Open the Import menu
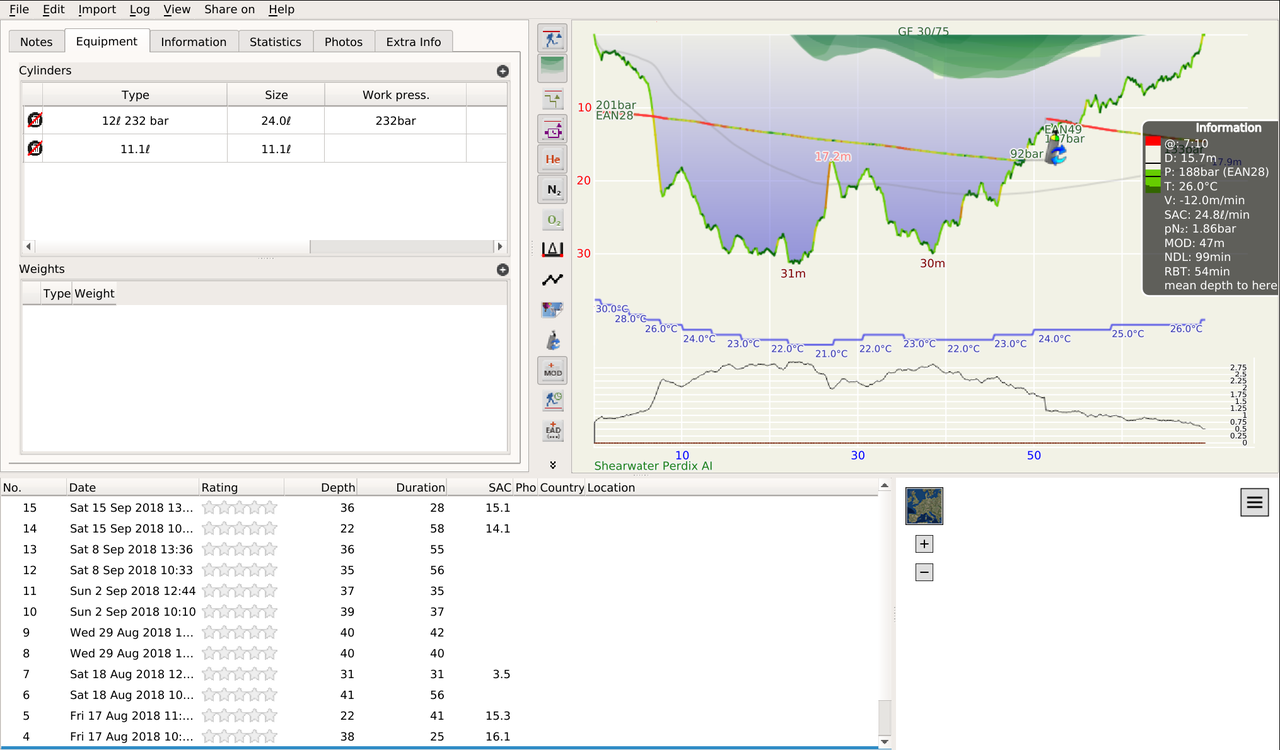The image size is (1280, 750). 97,9
